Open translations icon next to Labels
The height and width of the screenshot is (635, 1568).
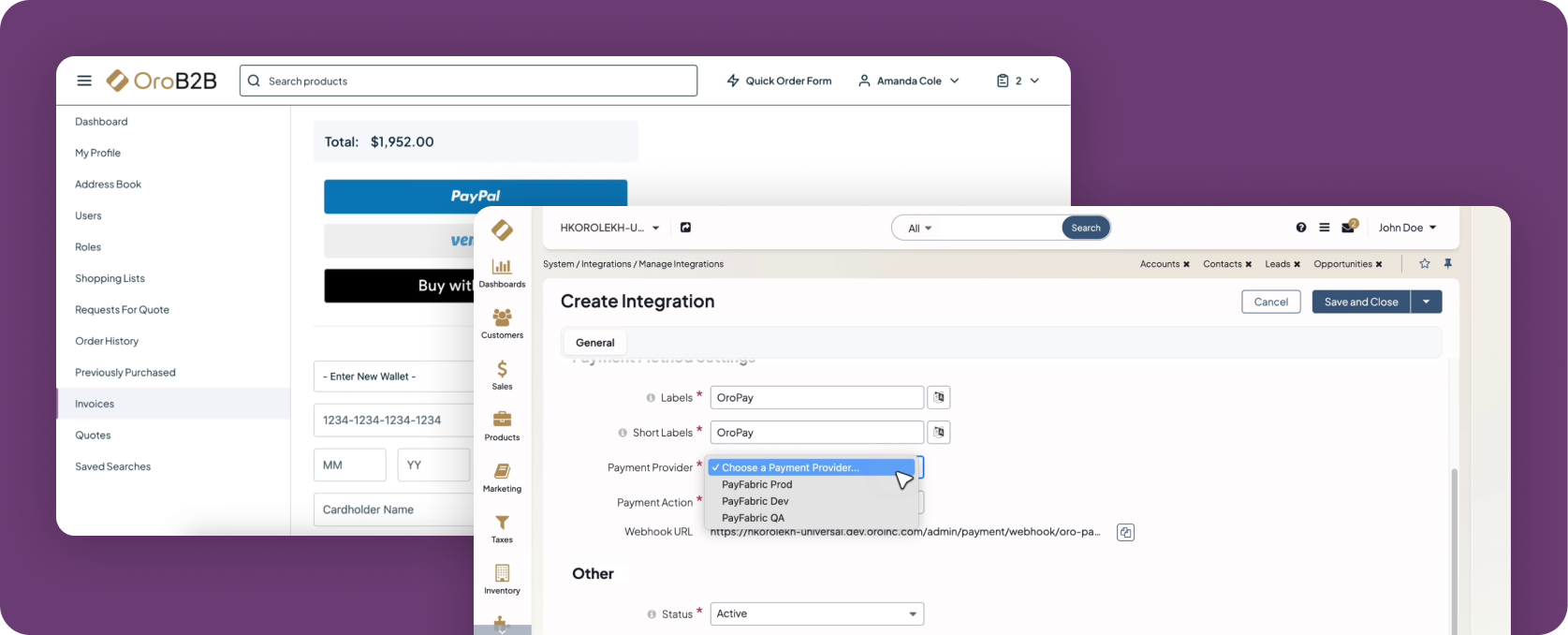pos(939,398)
